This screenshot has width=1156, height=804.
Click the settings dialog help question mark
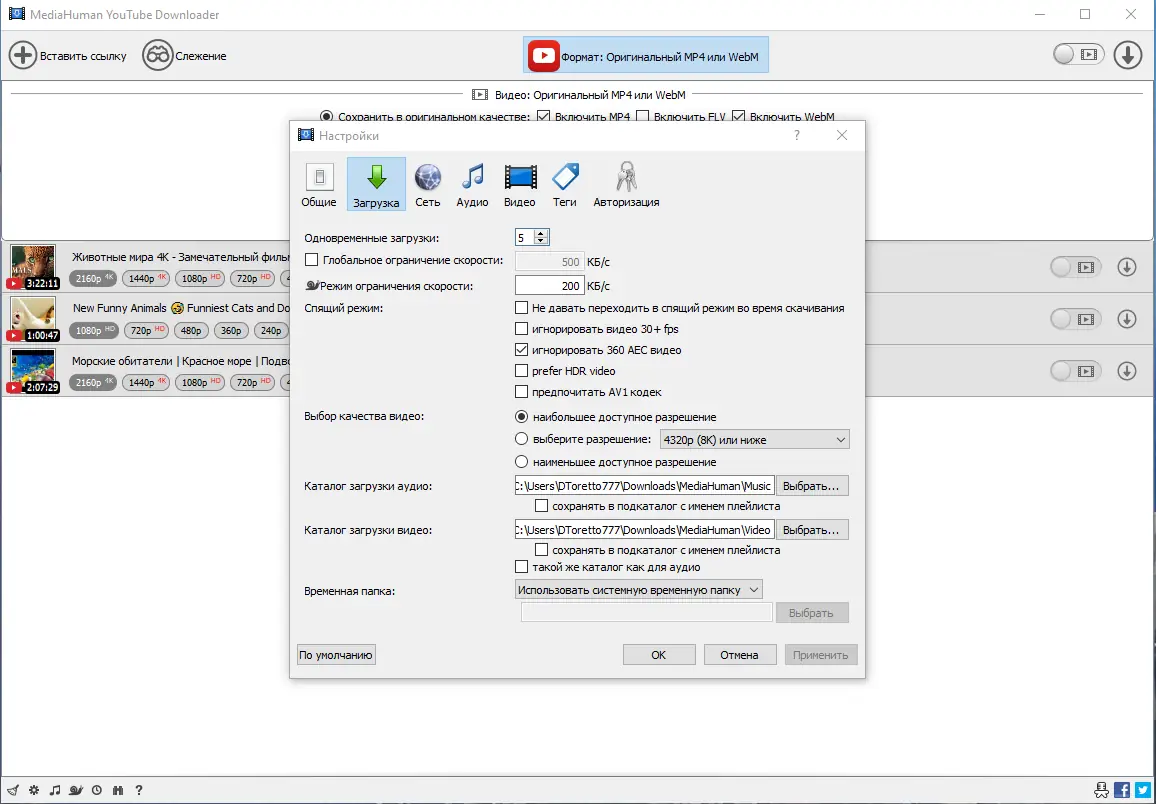[x=797, y=135]
